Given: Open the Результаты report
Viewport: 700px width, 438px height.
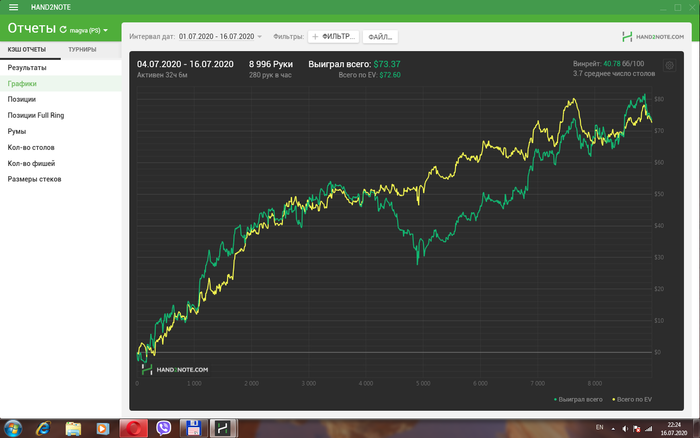Looking at the screenshot, I should click(61, 67).
